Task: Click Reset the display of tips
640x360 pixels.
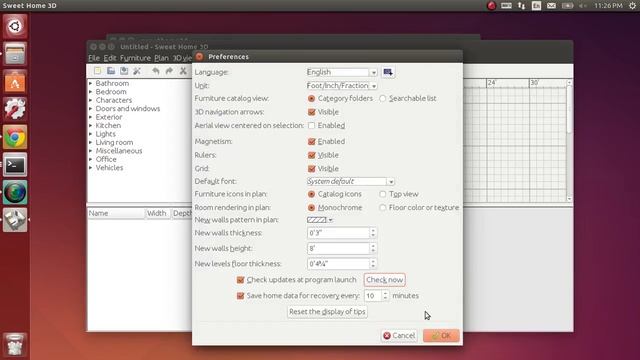Action: pos(327,312)
